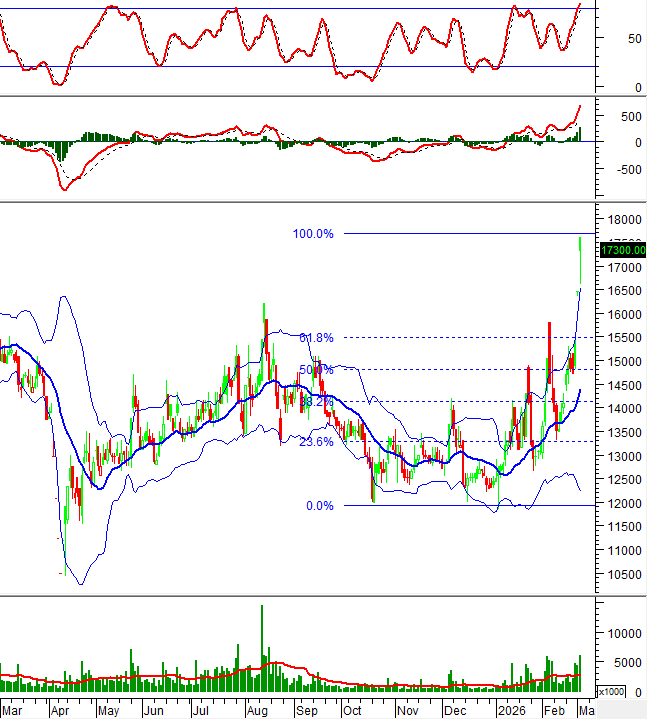The image size is (647, 719).
Task: Click the Oct label on the time axis
Action: [x=353, y=710]
